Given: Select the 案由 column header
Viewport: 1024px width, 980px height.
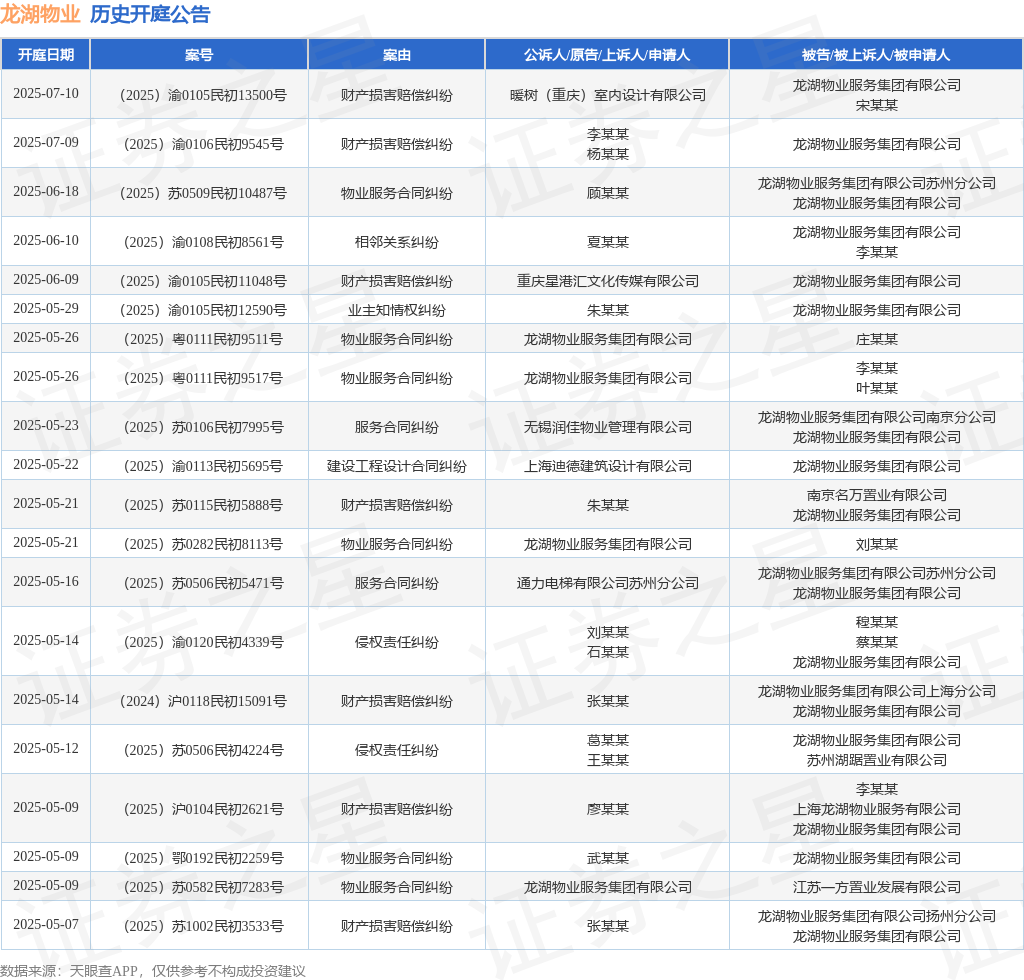Looking at the screenshot, I should [396, 55].
